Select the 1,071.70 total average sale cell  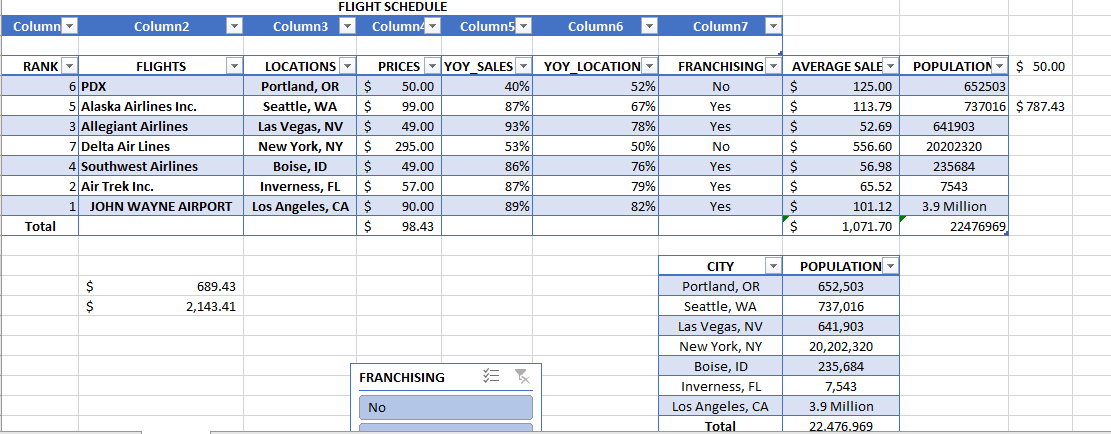pos(841,227)
